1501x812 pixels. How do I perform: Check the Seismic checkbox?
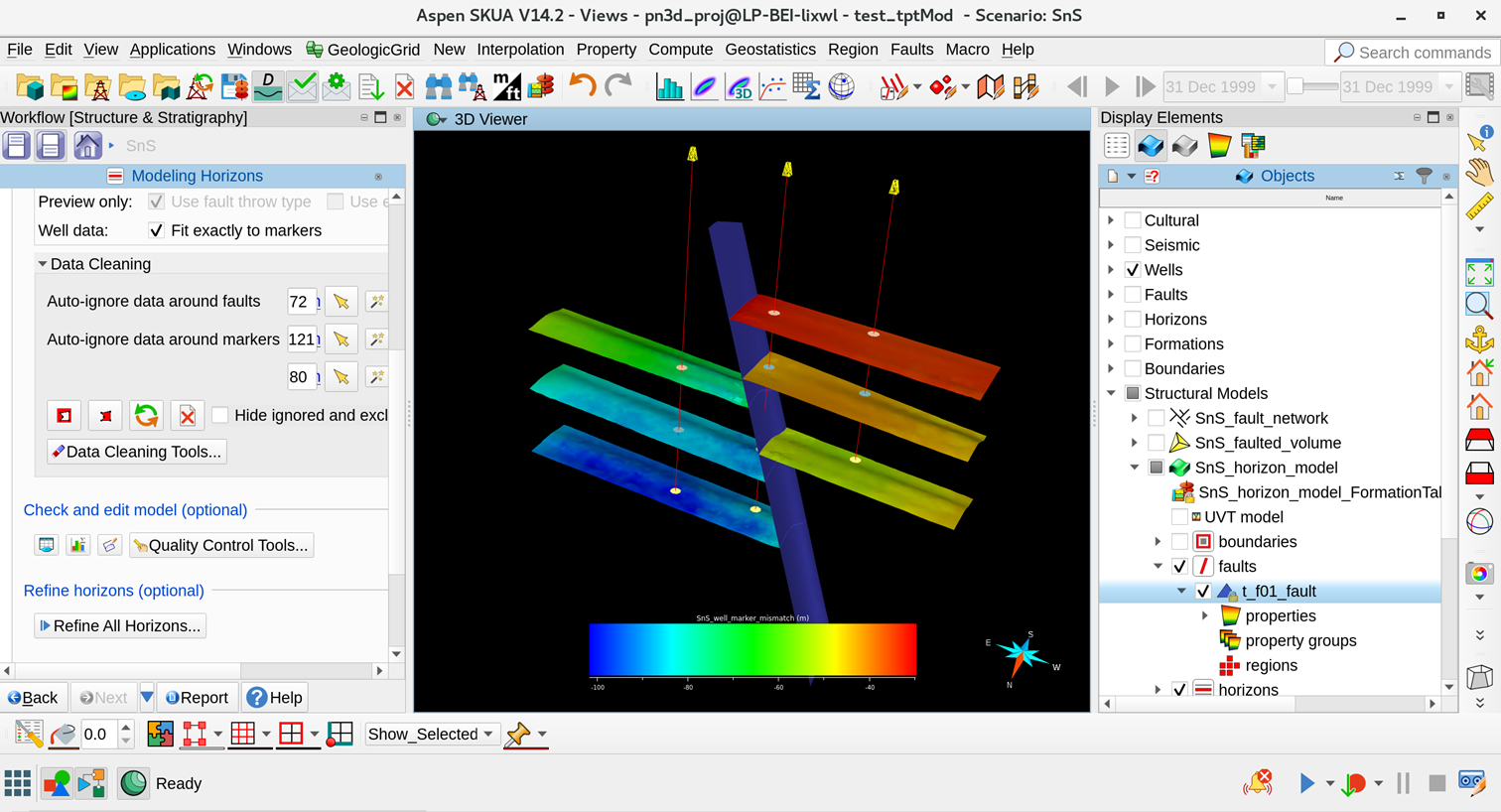point(1133,245)
